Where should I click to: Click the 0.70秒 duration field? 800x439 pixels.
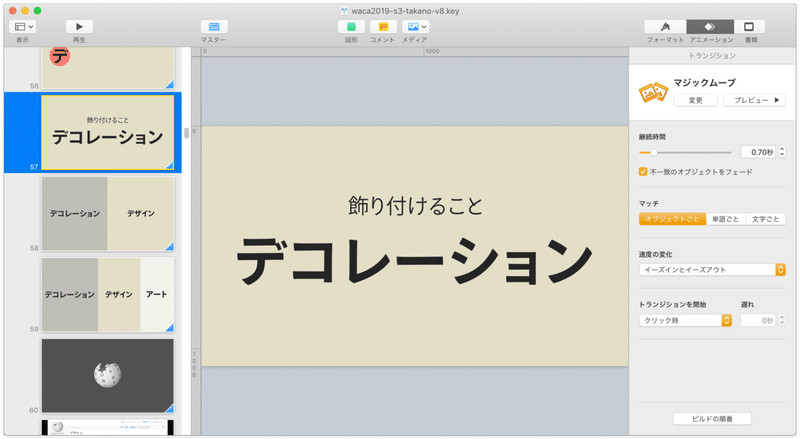click(x=758, y=152)
